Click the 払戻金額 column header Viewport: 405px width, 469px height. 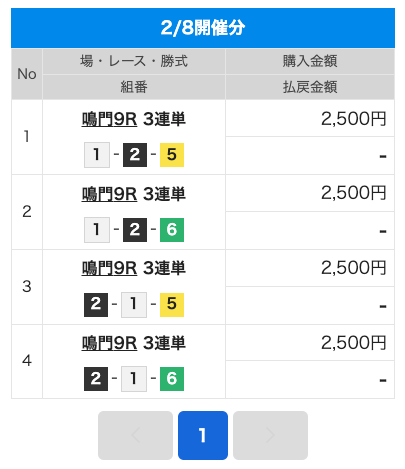[x=310, y=87]
